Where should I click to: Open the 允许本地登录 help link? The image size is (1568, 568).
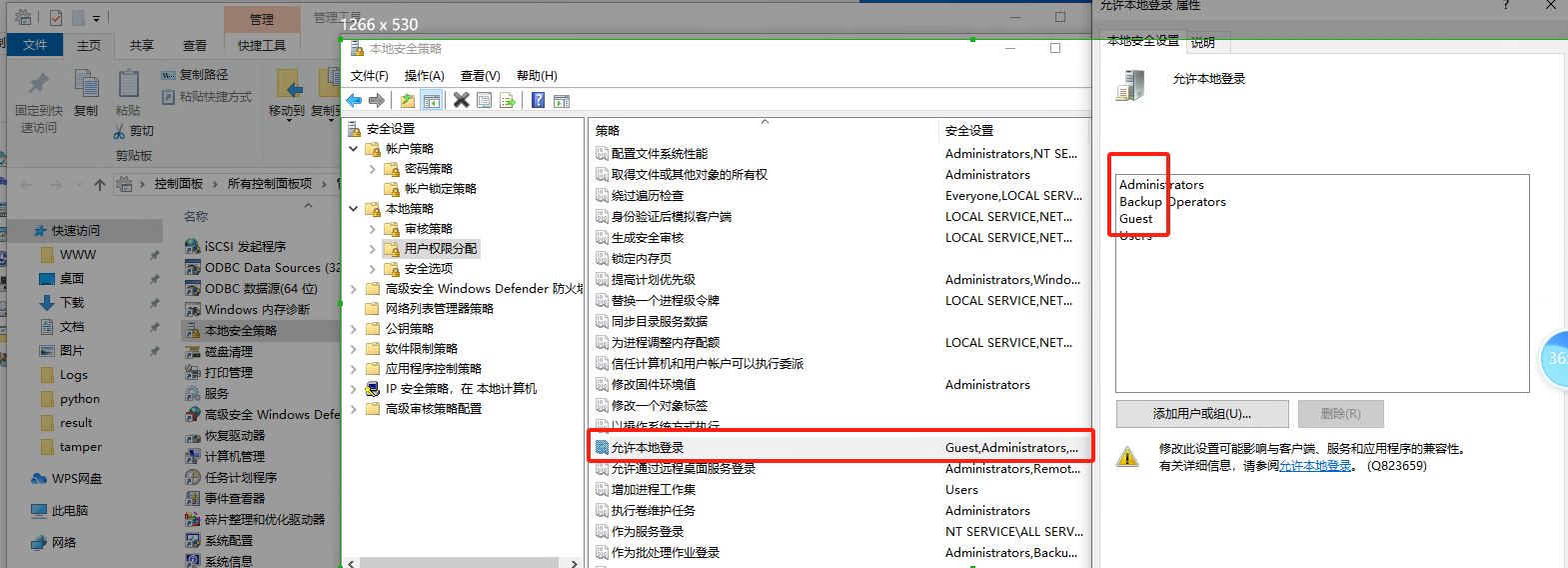click(1315, 466)
